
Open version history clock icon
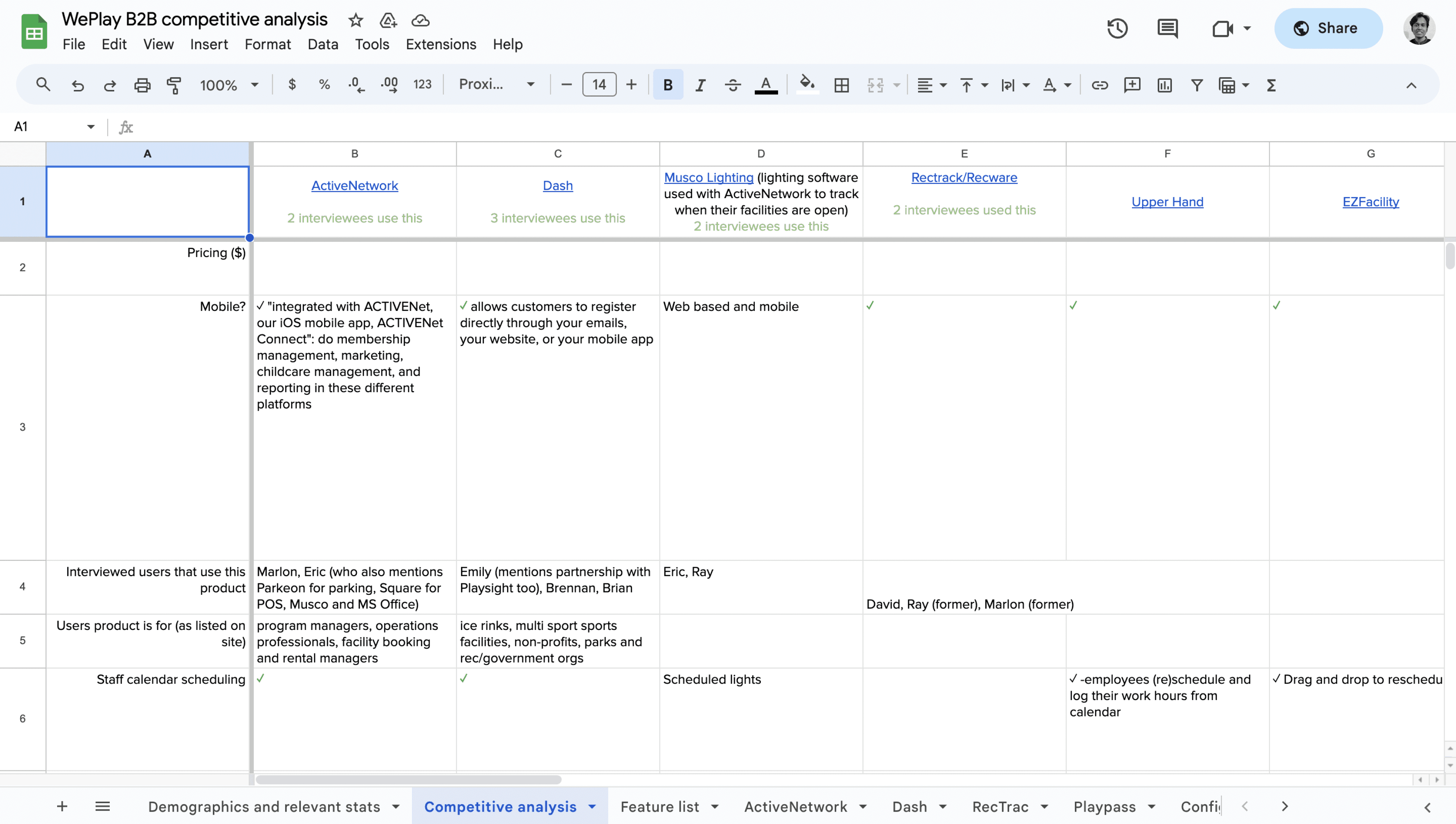(x=1117, y=28)
